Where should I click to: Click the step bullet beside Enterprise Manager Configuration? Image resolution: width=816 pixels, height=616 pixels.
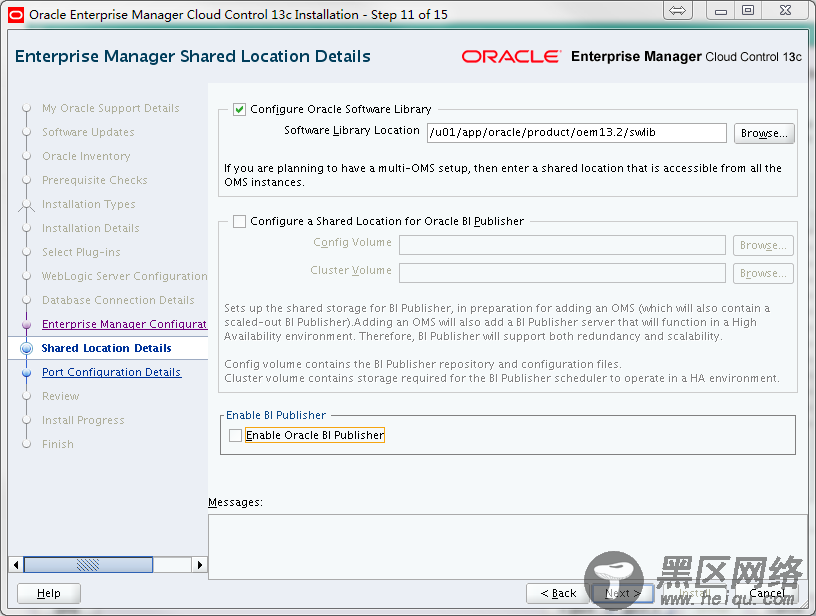27,324
